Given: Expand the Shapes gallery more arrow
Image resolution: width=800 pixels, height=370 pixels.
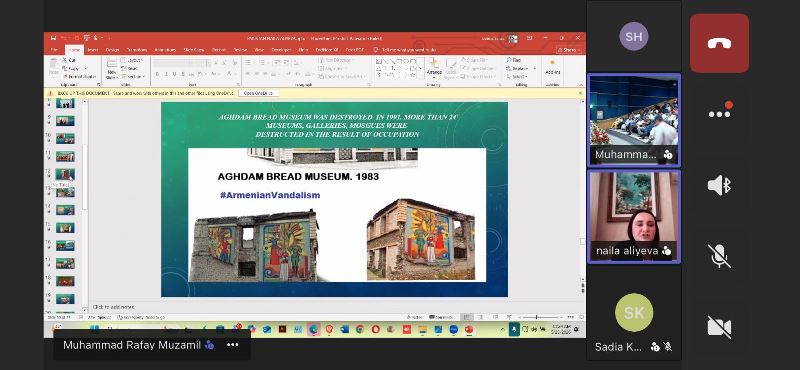Looking at the screenshot, I should (420, 68).
